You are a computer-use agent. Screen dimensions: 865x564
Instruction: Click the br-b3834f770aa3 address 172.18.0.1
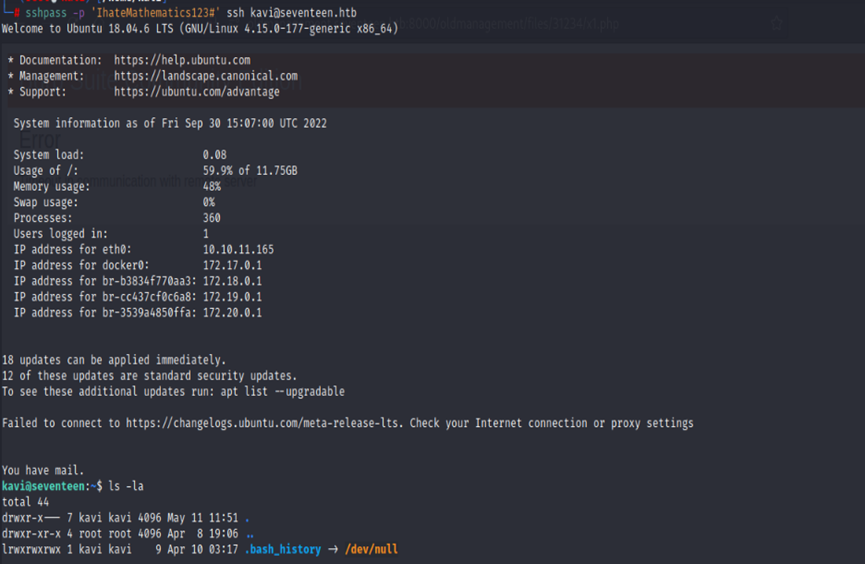(x=231, y=281)
